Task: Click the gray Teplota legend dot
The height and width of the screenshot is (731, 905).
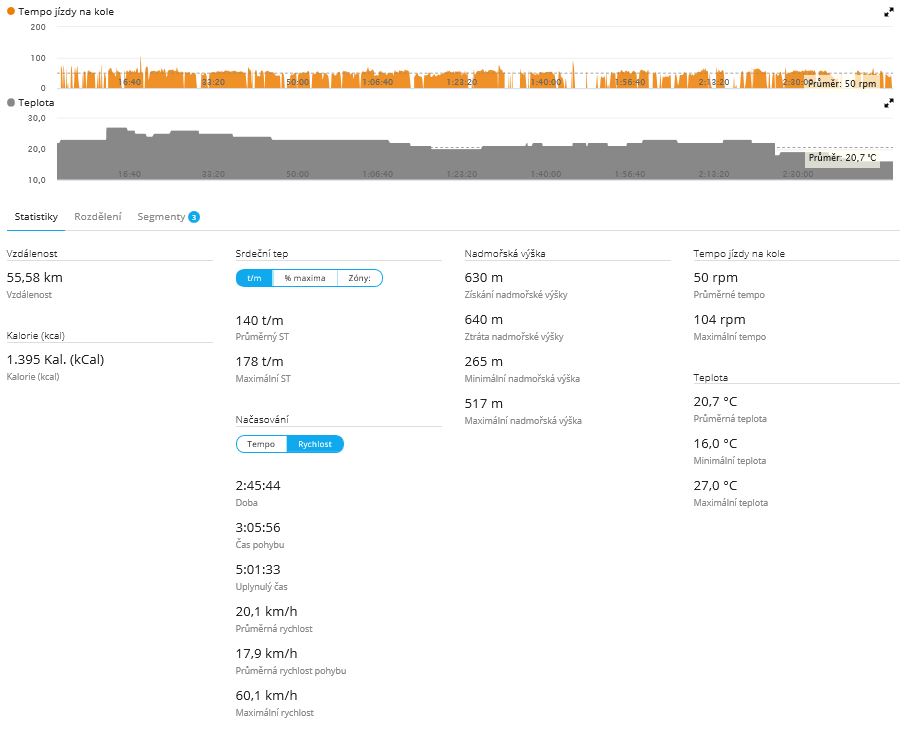Action: 11,102
